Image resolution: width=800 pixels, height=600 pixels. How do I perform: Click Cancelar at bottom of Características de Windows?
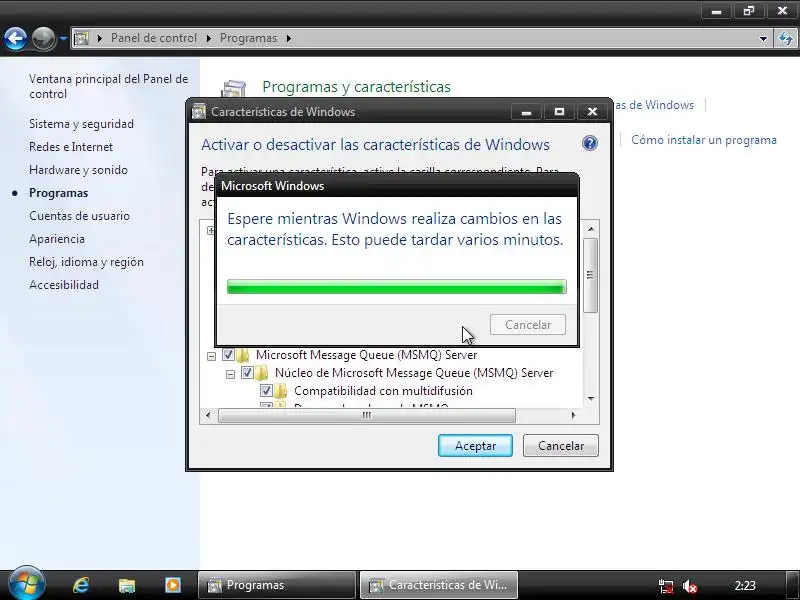pos(561,446)
